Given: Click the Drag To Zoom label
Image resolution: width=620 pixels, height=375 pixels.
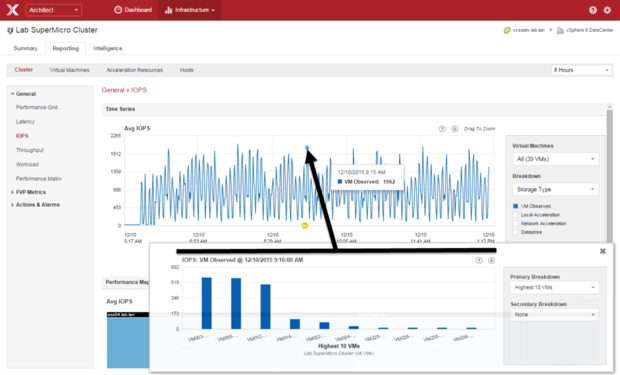Looking at the screenshot, I should click(479, 129).
